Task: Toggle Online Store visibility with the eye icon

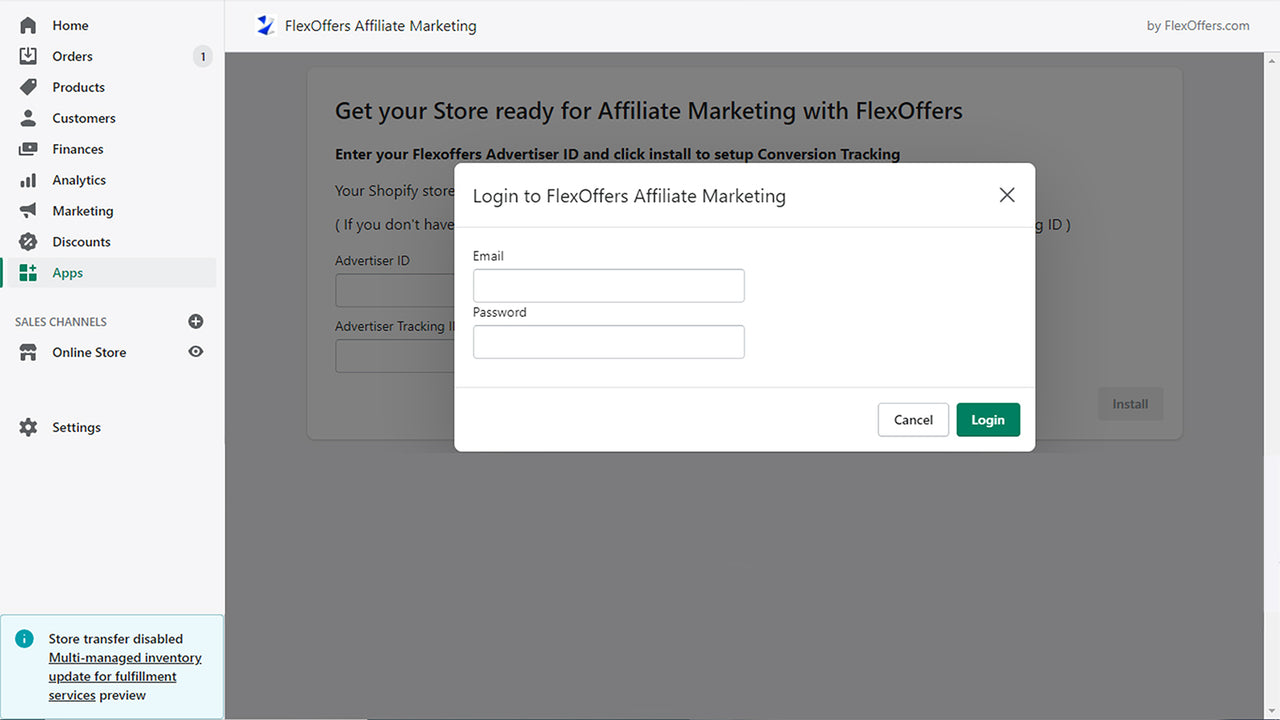Action: [x=196, y=352]
